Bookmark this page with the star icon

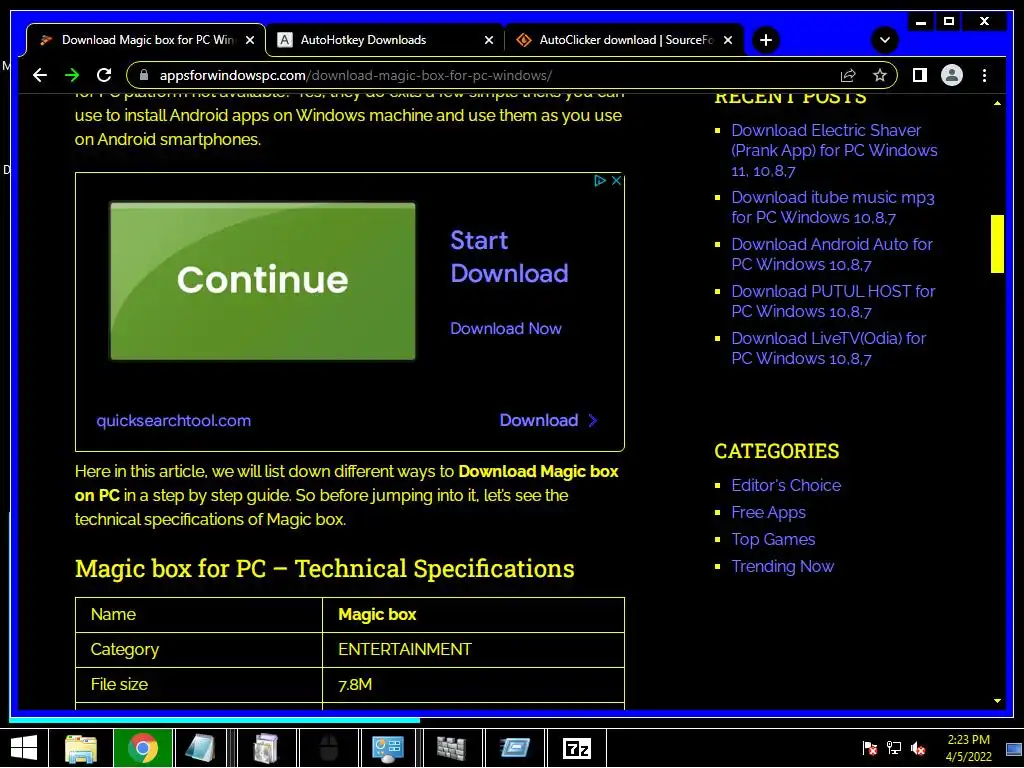tap(880, 75)
